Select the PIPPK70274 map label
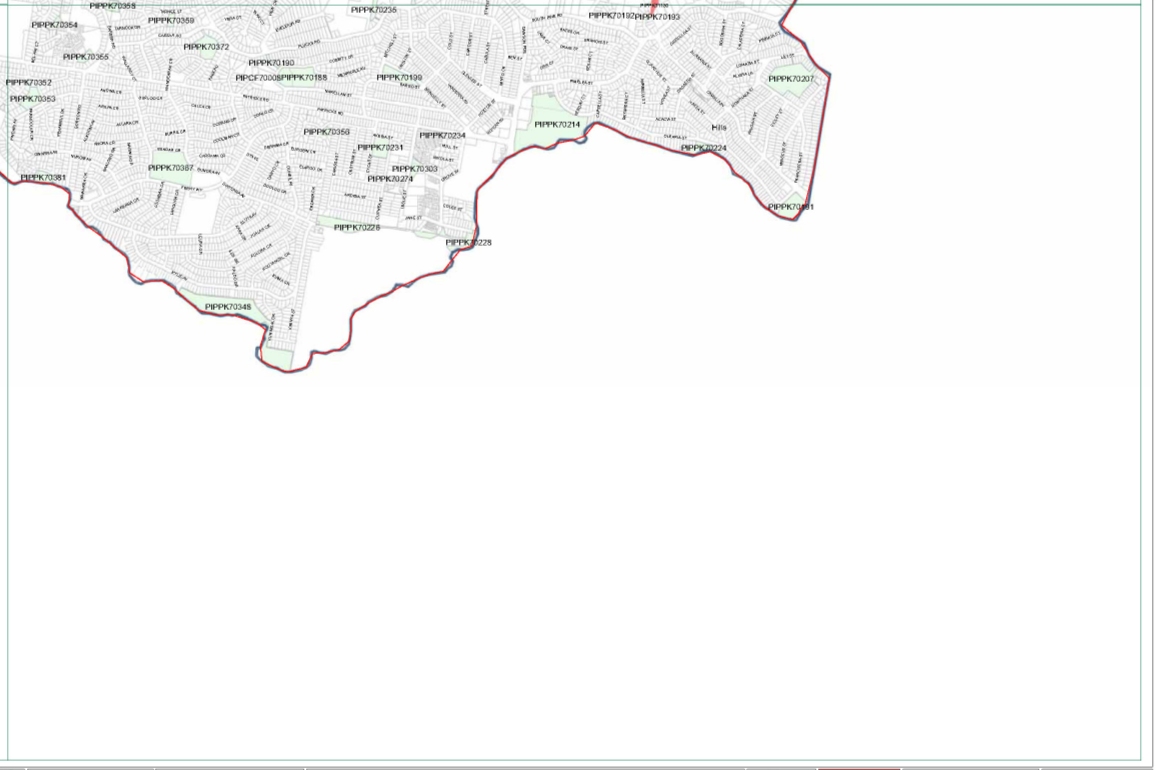The width and height of the screenshot is (1156, 770). click(x=390, y=179)
